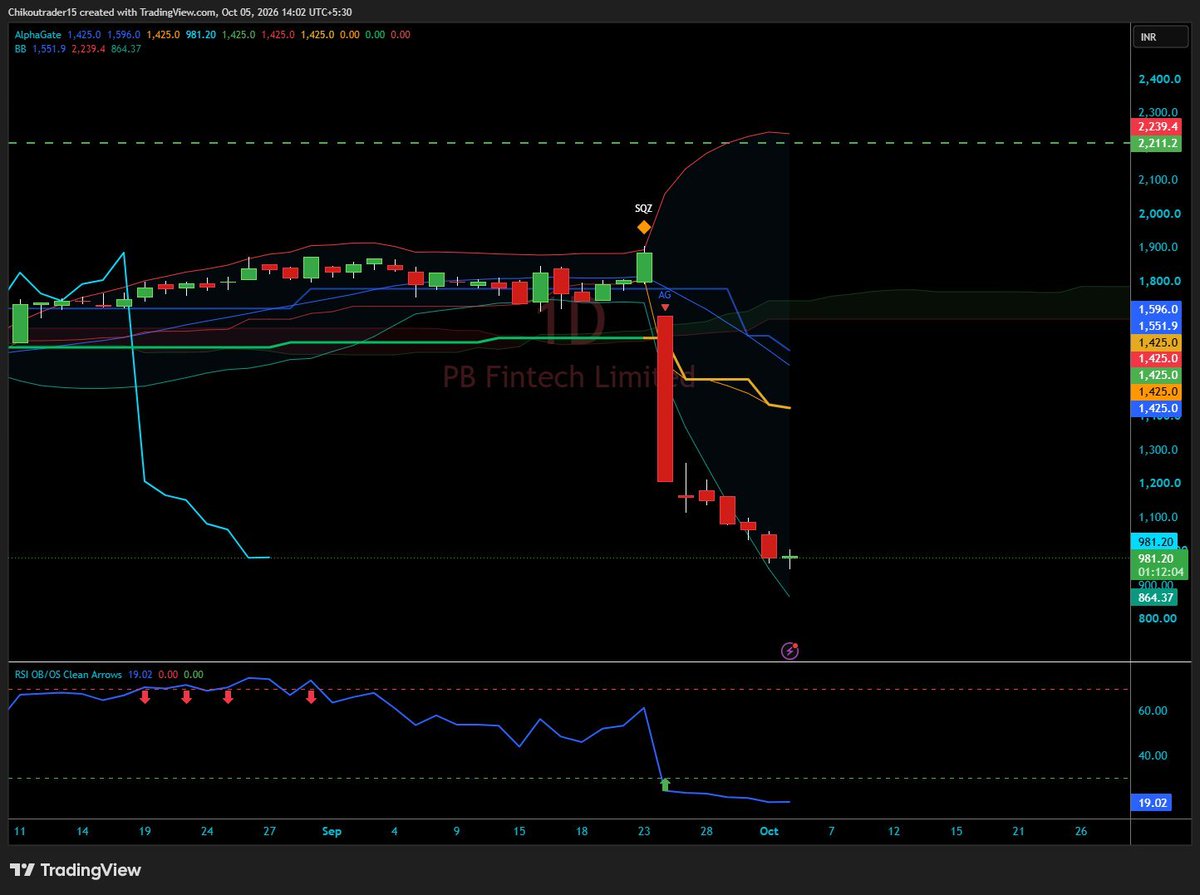Click the leftmost red down arrow in RSI pane
This screenshot has height=895, width=1200.
tap(145, 696)
